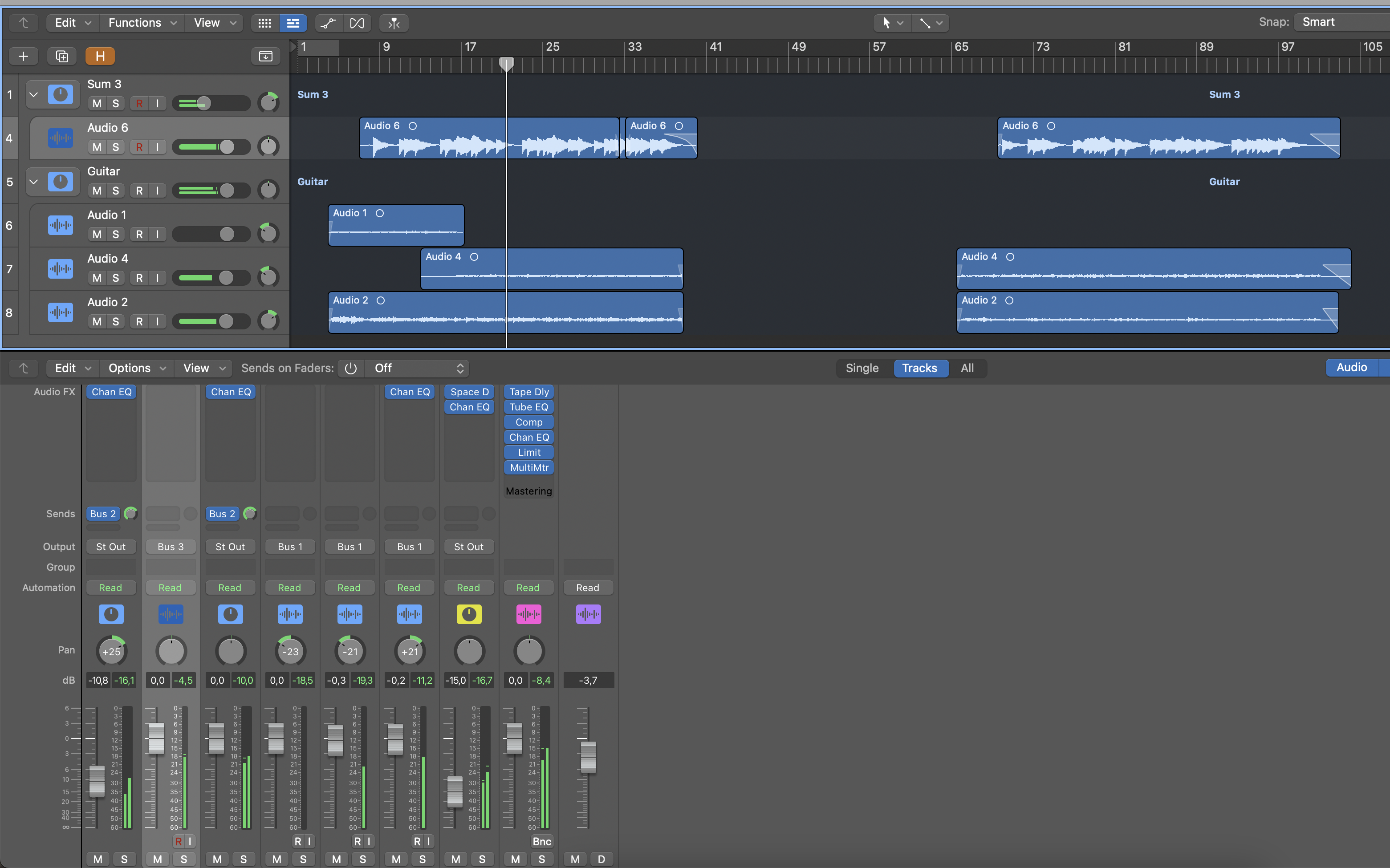1390x868 pixels.
Task: Toggle the orange Hide tracks H button
Action: (x=100, y=56)
